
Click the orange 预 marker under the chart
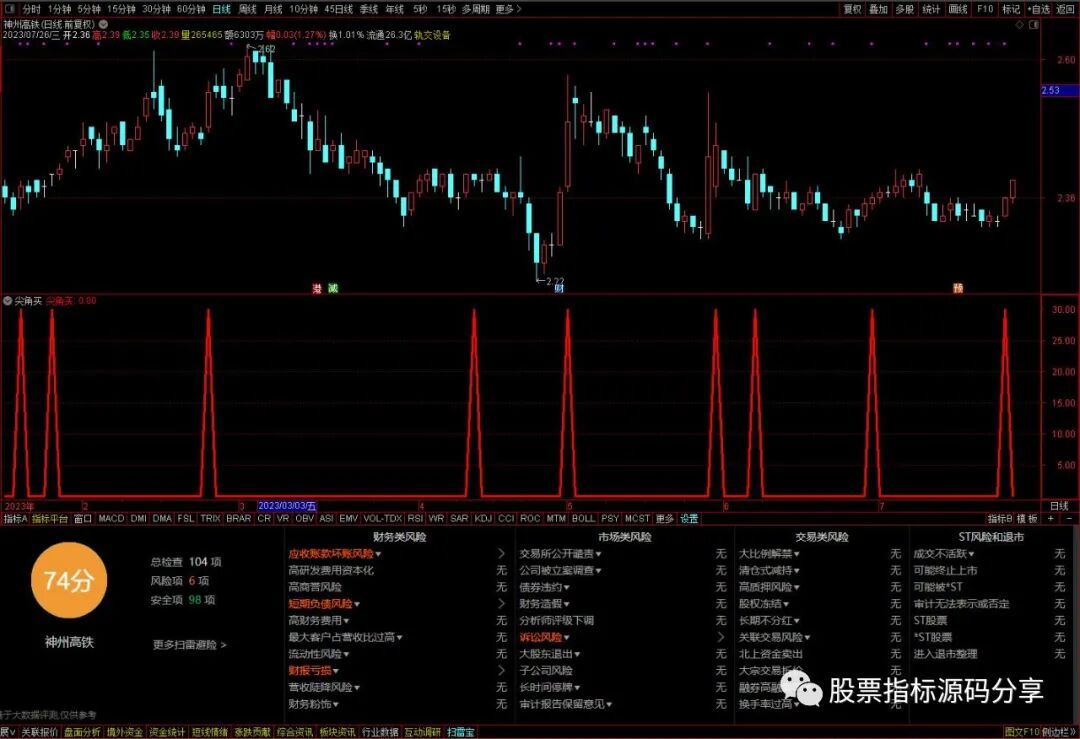click(x=958, y=289)
